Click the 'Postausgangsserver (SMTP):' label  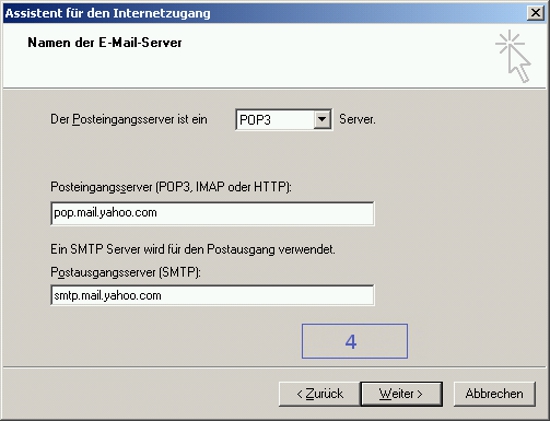tap(126, 272)
